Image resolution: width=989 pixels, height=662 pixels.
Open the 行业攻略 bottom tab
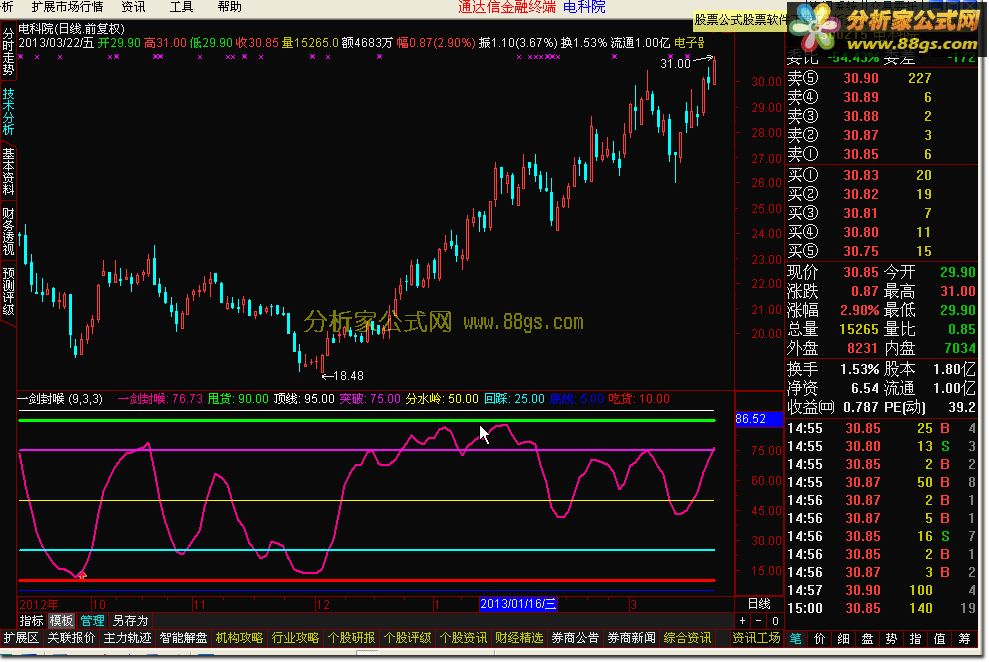(x=295, y=639)
